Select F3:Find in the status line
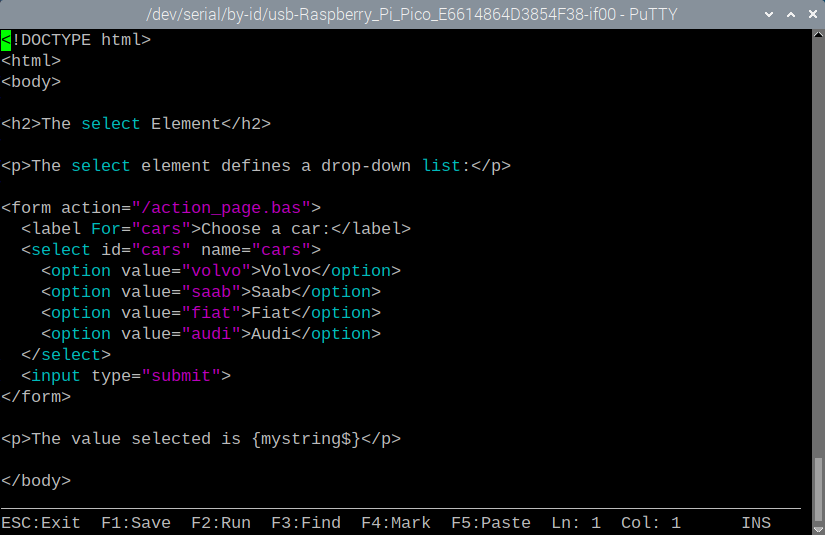 tap(306, 522)
